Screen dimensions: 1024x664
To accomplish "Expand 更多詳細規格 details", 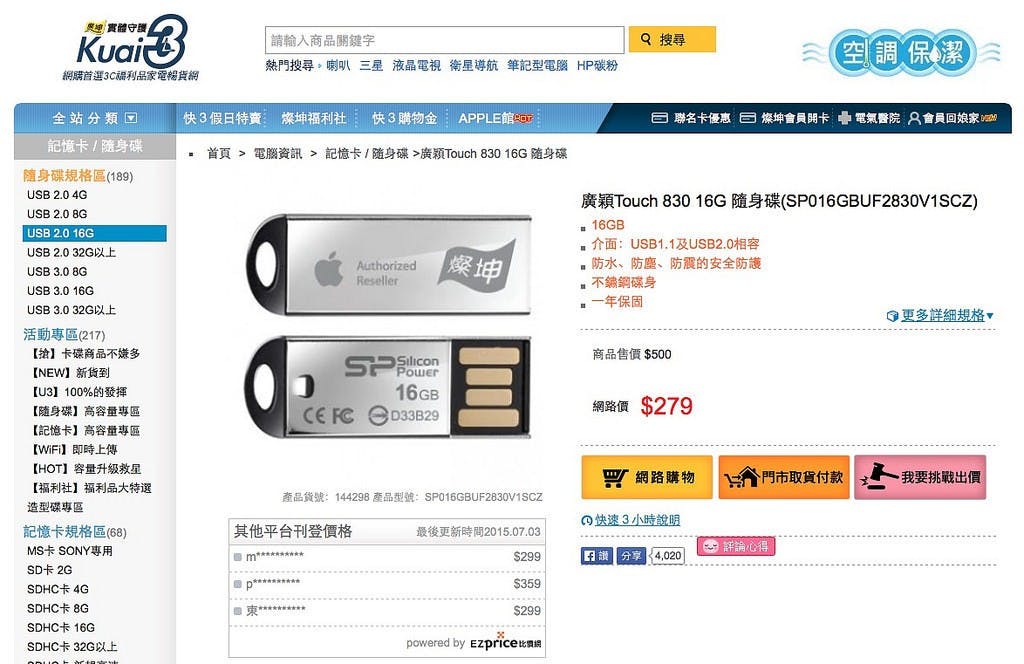I will coord(940,315).
